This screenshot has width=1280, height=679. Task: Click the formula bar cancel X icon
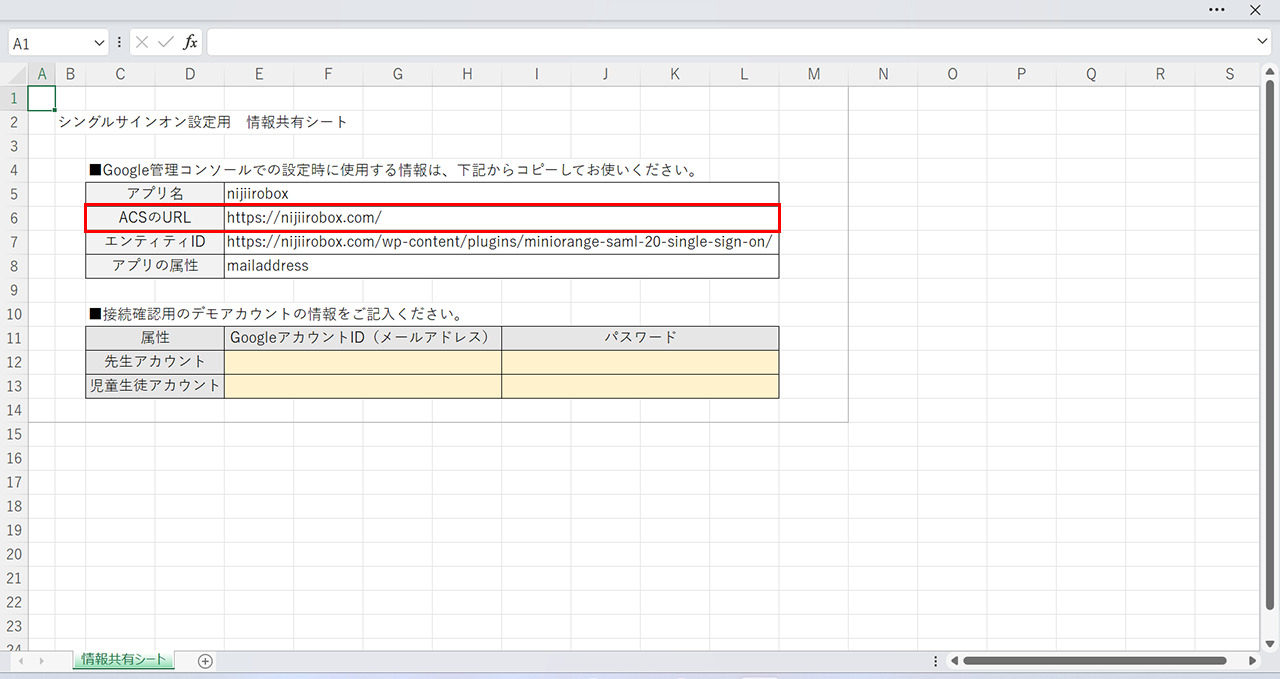click(142, 42)
